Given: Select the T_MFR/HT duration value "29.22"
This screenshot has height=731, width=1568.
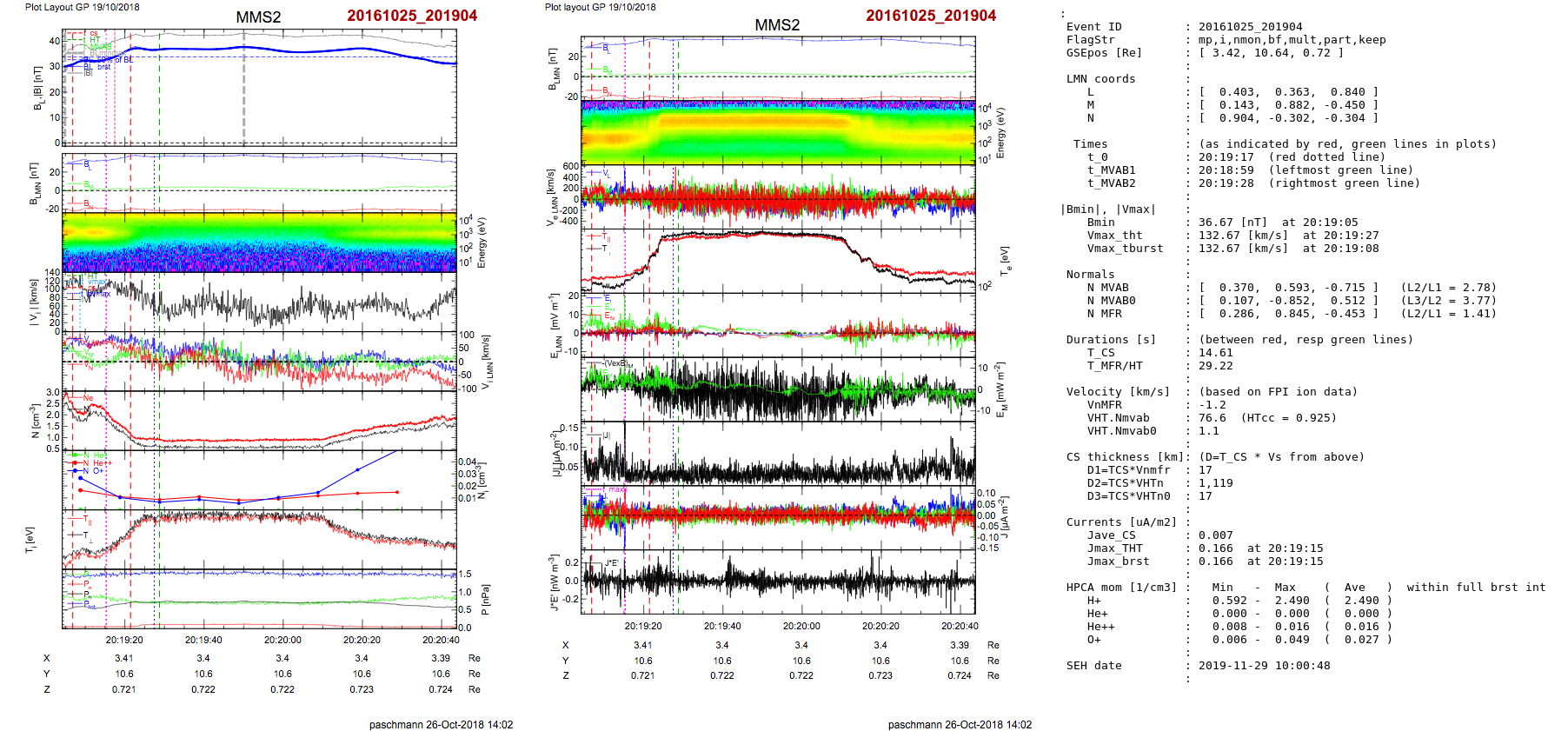Looking at the screenshot, I should click(1216, 366).
